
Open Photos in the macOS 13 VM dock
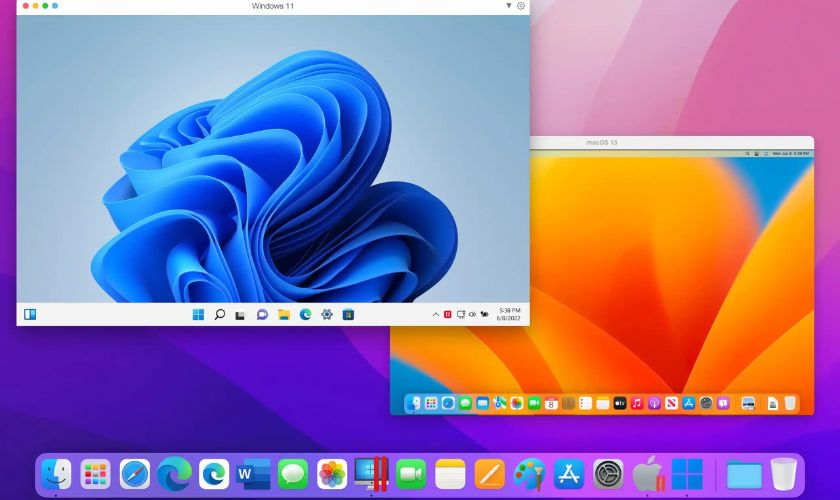pyautogui.click(x=517, y=403)
